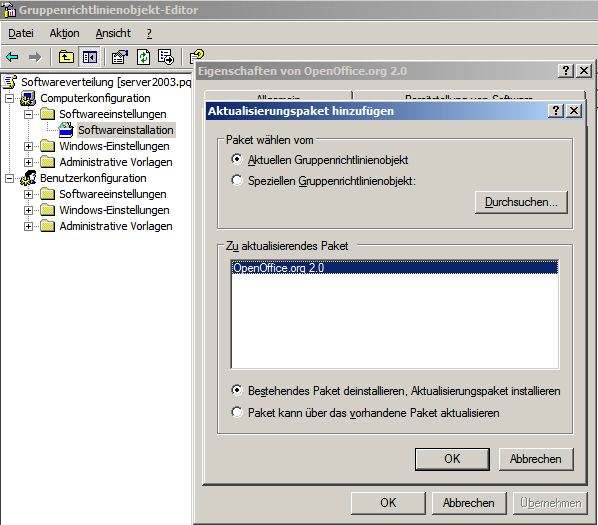Click the Gruppenrichtlinienobjekt-Editor title bar icon
This screenshot has width=598, height=525.
[x=8, y=10]
